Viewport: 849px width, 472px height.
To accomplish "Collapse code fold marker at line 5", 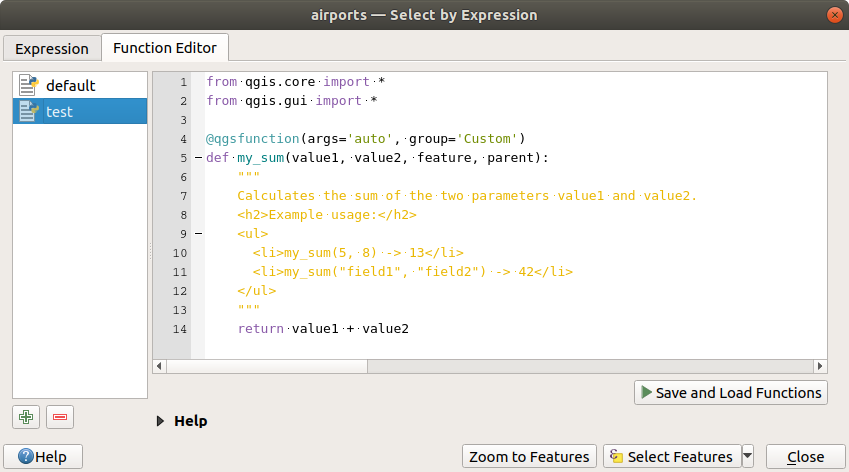I will pyautogui.click(x=198, y=158).
